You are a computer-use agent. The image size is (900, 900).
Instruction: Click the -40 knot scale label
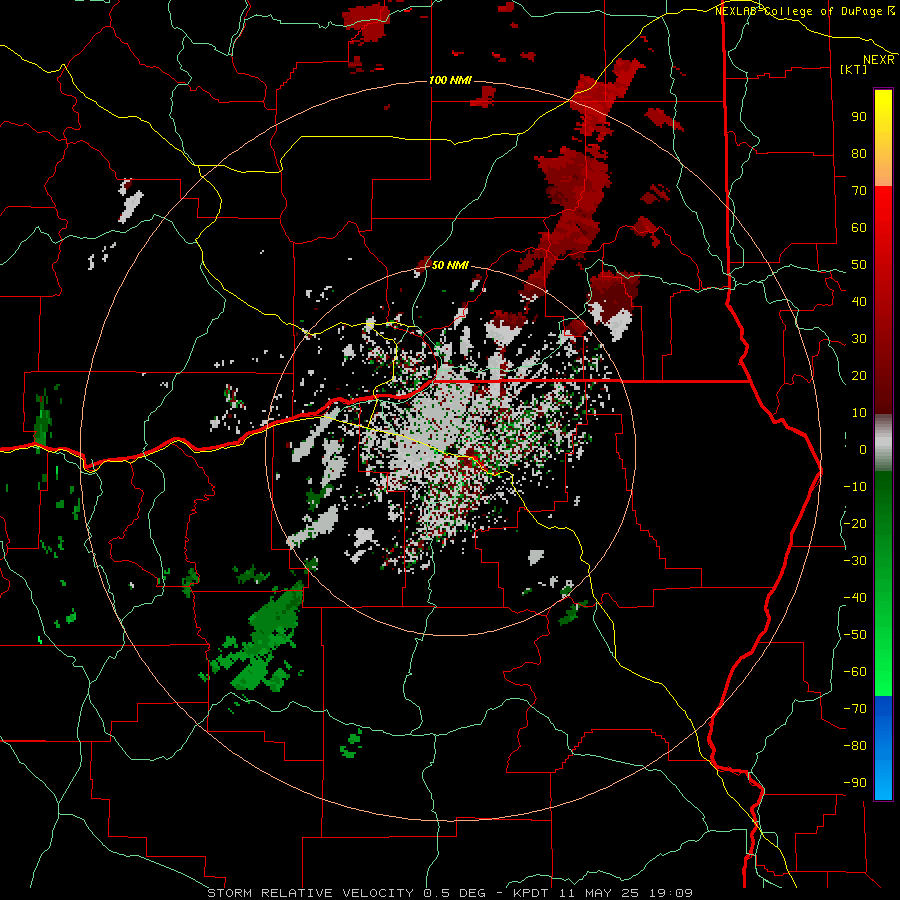tap(855, 598)
